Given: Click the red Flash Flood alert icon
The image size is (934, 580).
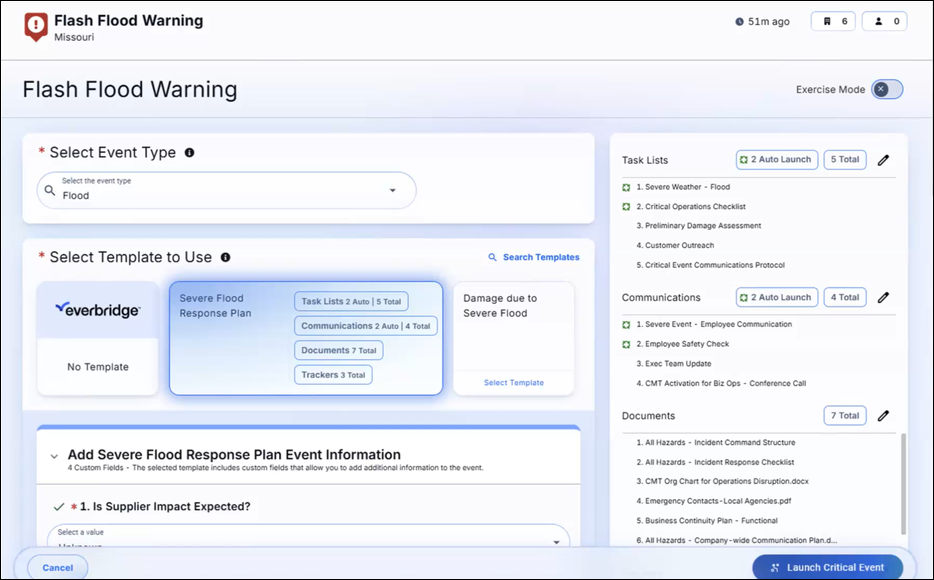Looking at the screenshot, I should [x=36, y=27].
